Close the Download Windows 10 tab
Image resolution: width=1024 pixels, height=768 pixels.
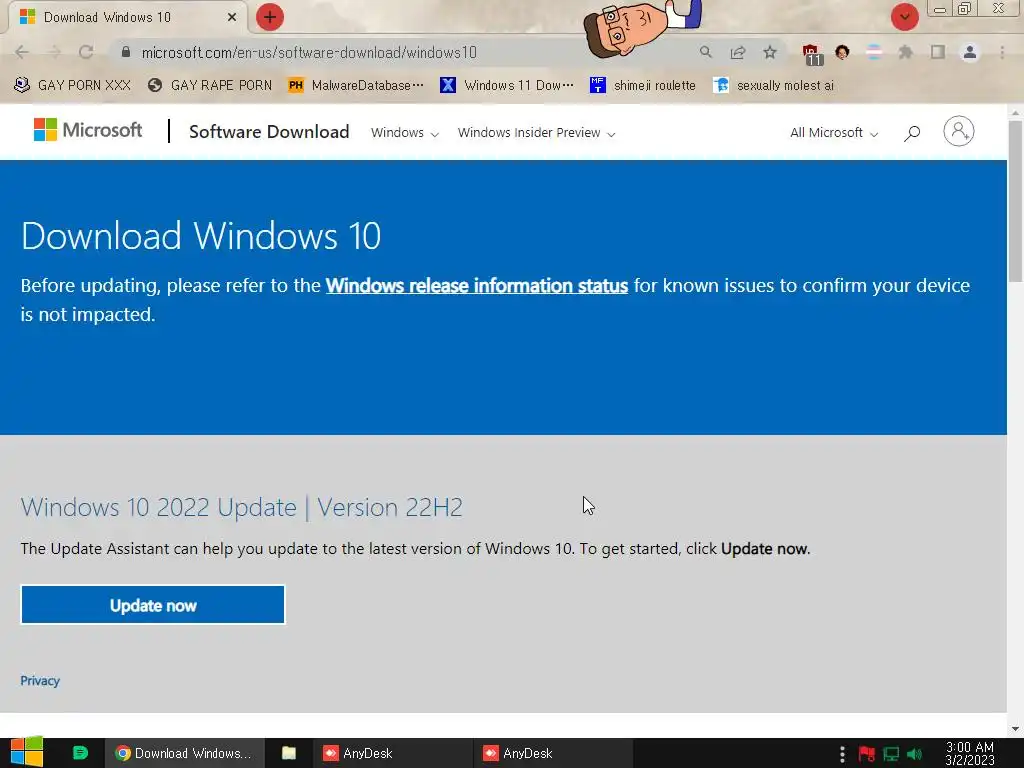pos(232,17)
